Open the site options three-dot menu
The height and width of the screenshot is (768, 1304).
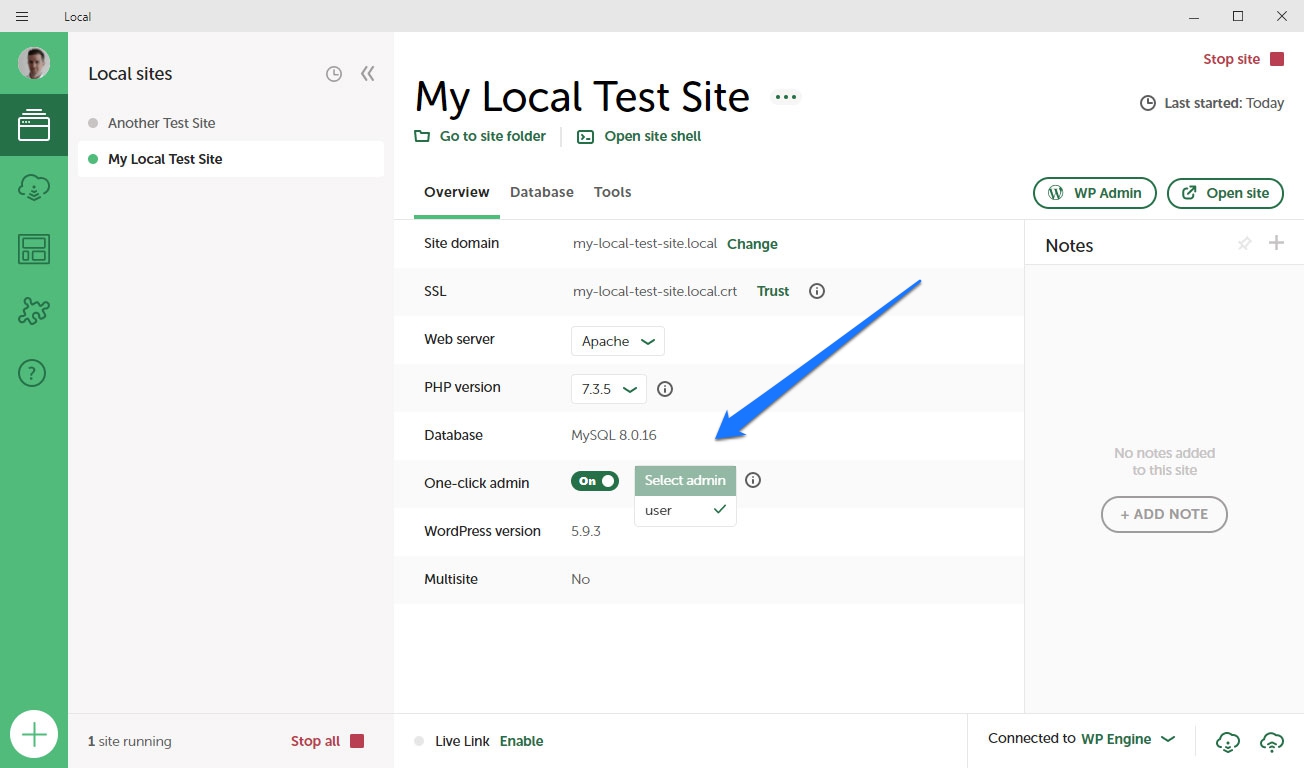pos(786,97)
